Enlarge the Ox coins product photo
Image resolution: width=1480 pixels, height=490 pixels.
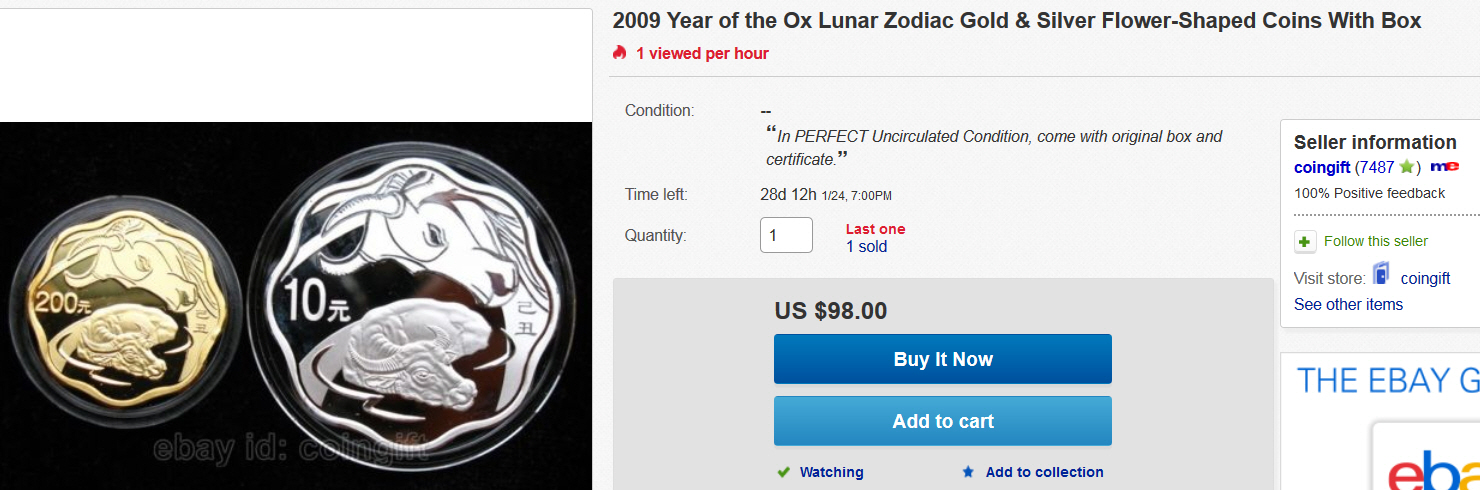click(x=296, y=305)
